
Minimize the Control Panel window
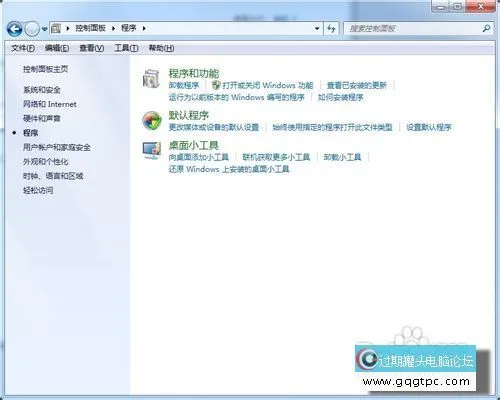441,7
